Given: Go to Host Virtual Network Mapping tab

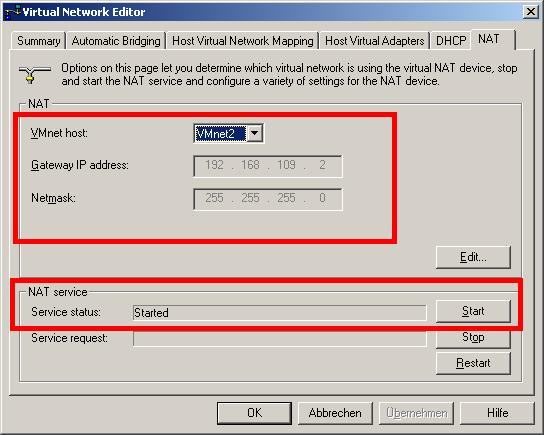Looking at the screenshot, I should click(243, 41).
